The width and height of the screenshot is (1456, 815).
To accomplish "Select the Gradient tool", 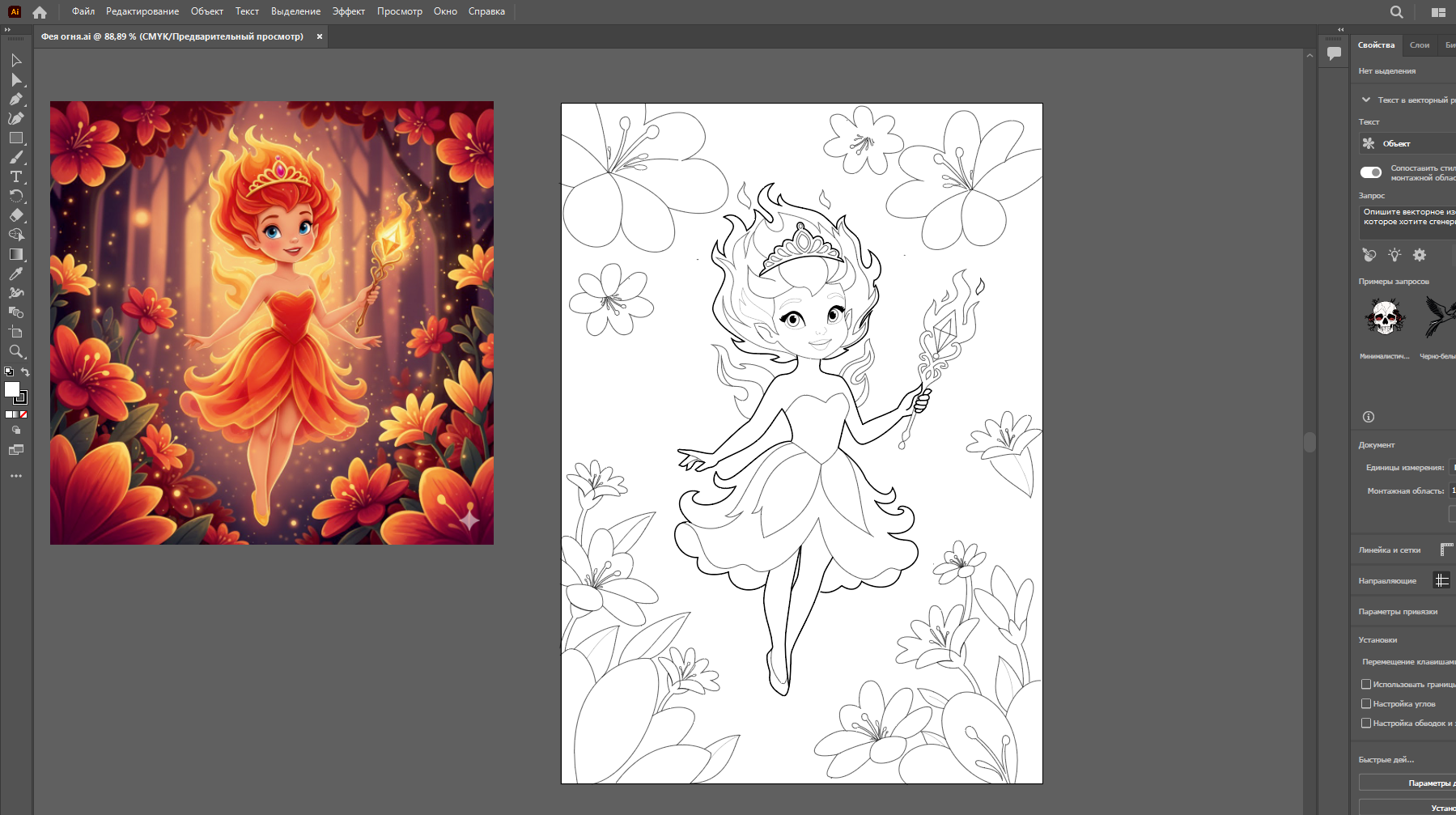I will (x=16, y=255).
